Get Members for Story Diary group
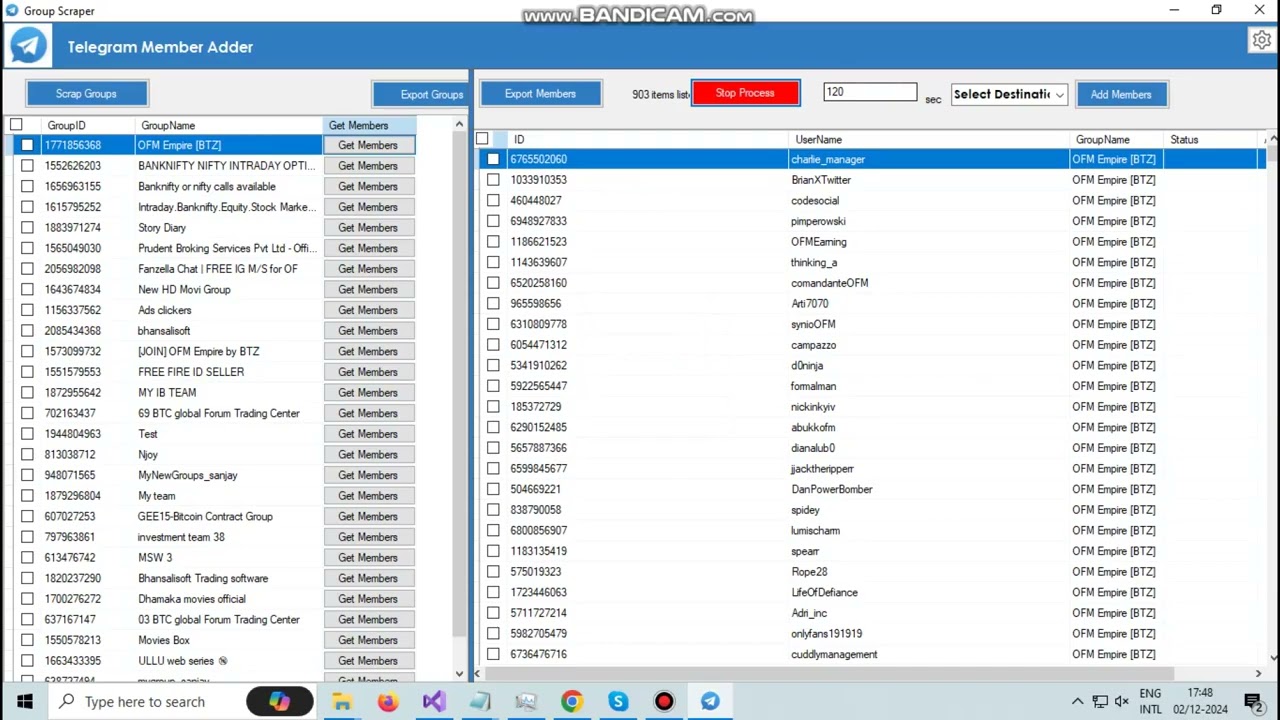The image size is (1280, 720). (x=368, y=228)
